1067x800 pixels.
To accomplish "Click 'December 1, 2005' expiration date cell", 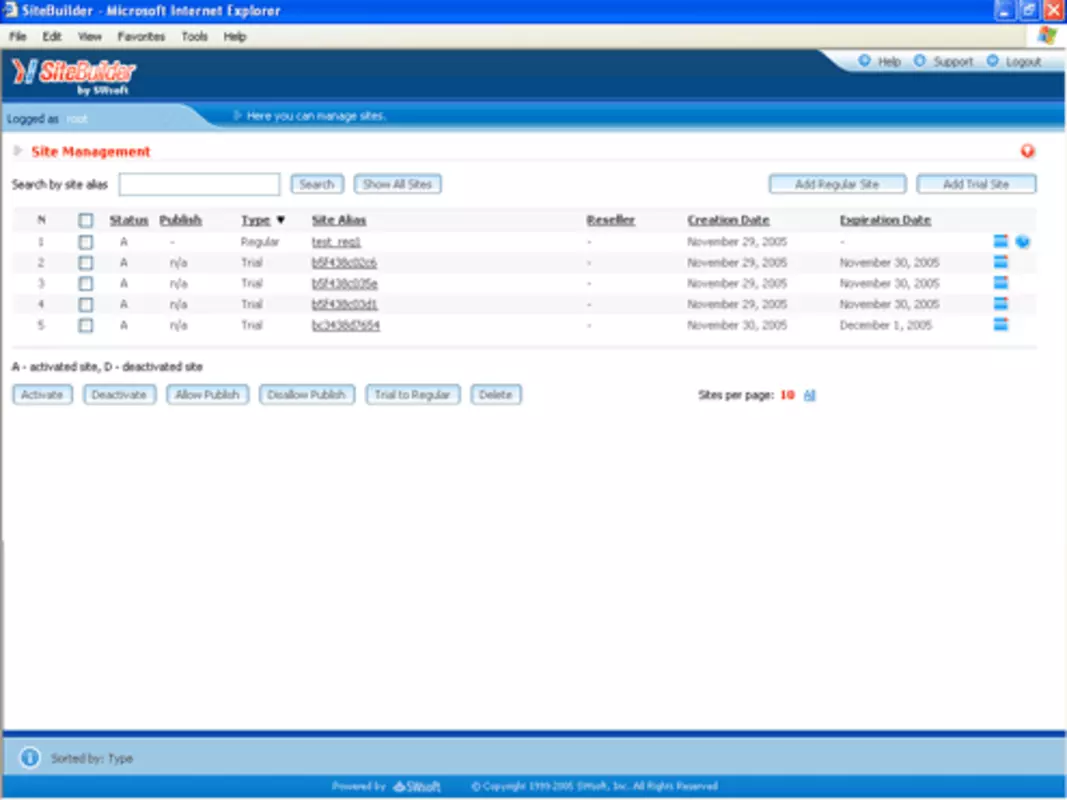I will point(885,325).
